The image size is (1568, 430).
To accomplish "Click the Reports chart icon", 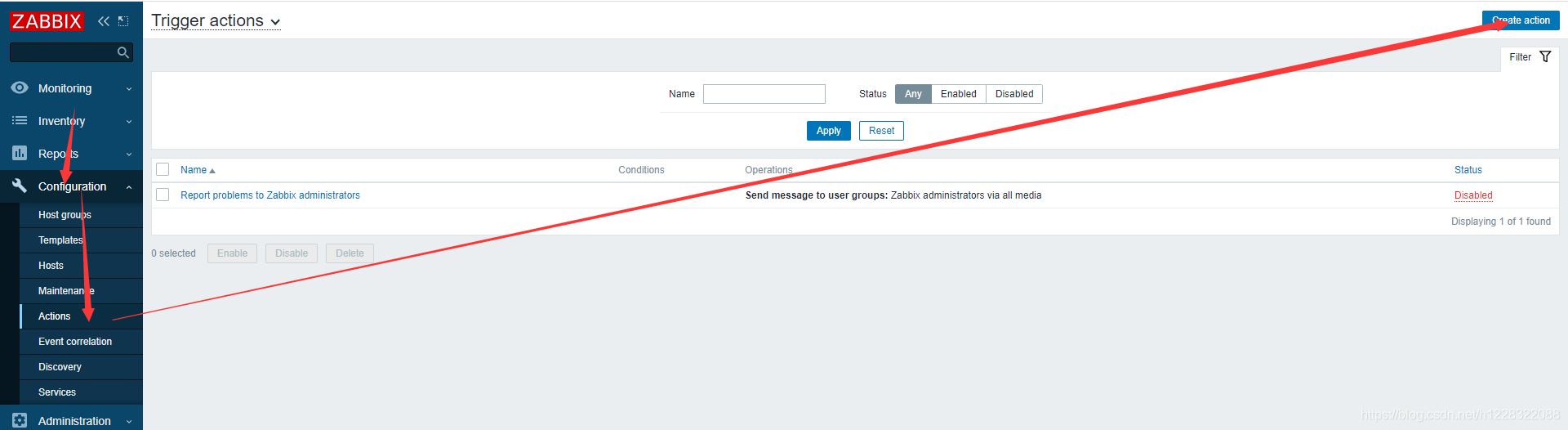I will [x=20, y=153].
